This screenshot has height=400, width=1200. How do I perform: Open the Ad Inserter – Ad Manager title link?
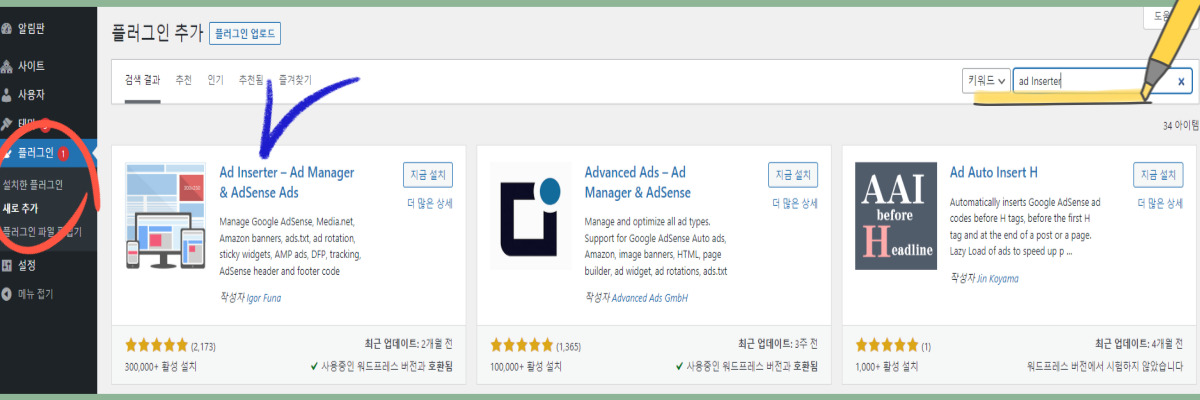click(x=287, y=182)
